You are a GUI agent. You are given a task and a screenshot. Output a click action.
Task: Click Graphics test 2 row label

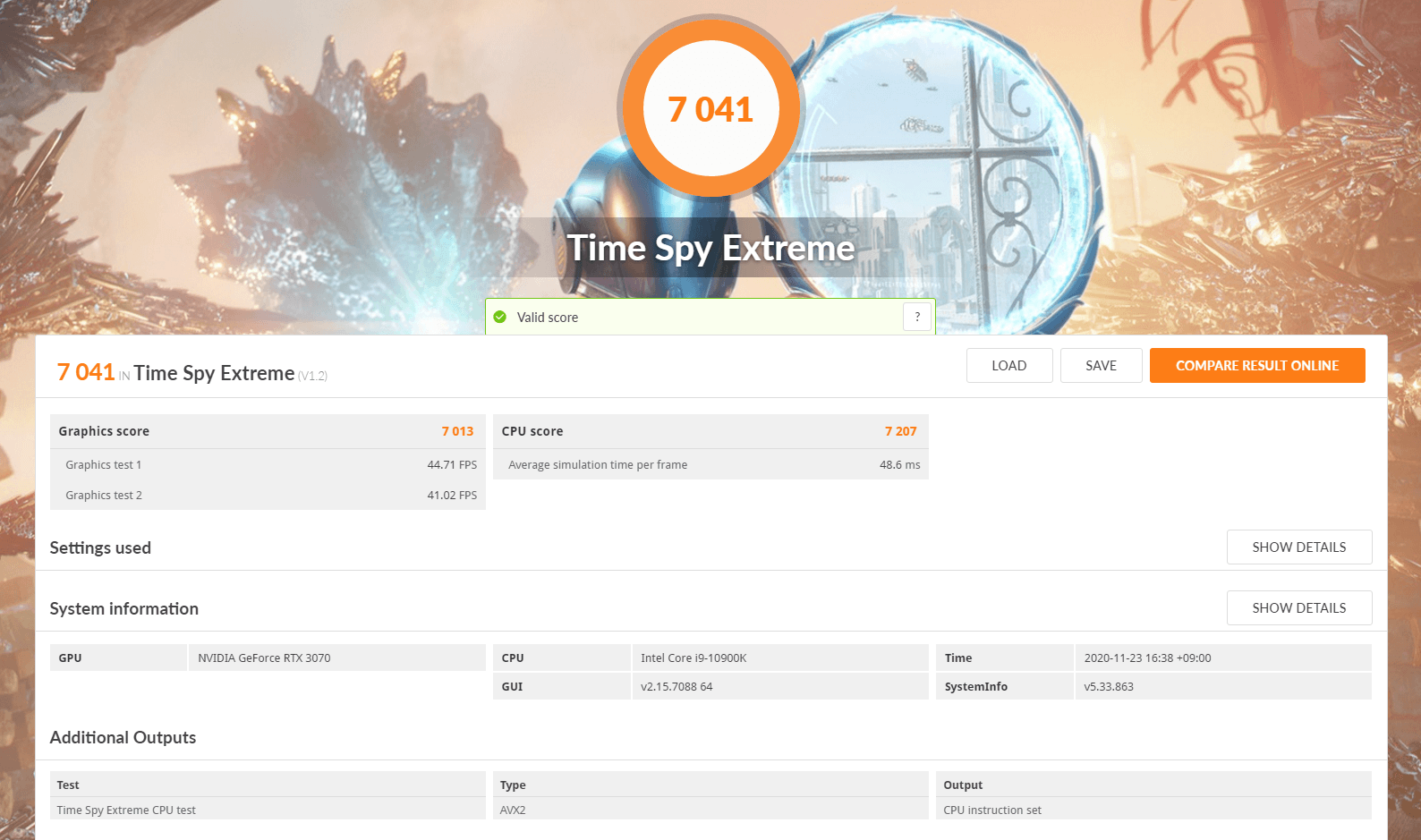tap(104, 496)
